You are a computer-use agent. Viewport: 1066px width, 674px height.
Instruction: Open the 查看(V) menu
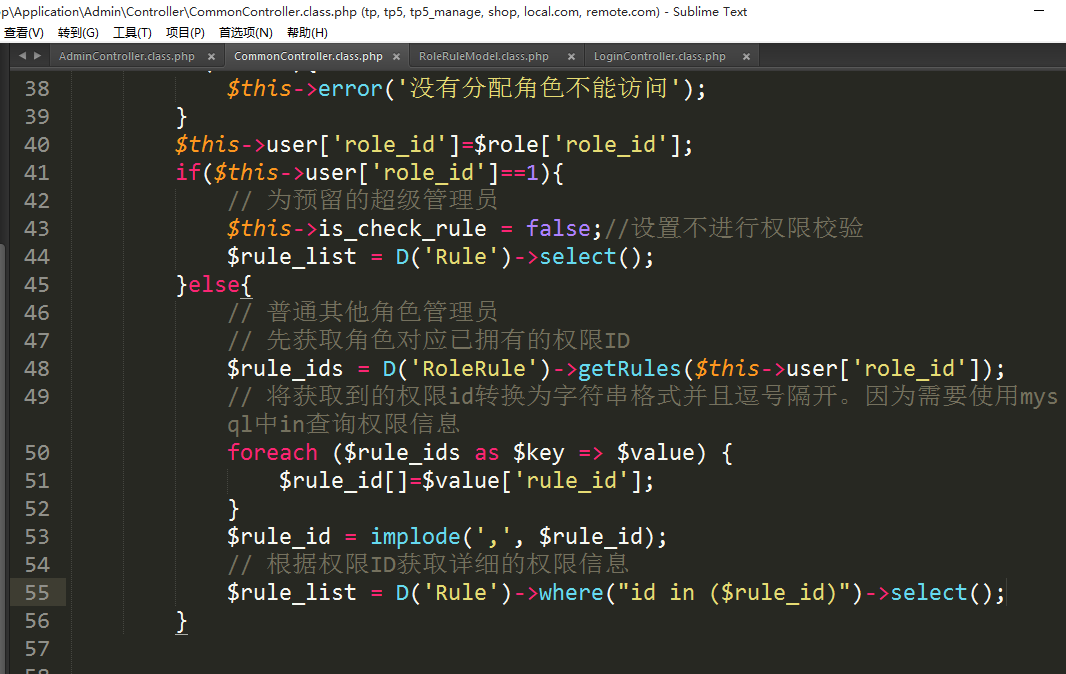click(x=24, y=33)
